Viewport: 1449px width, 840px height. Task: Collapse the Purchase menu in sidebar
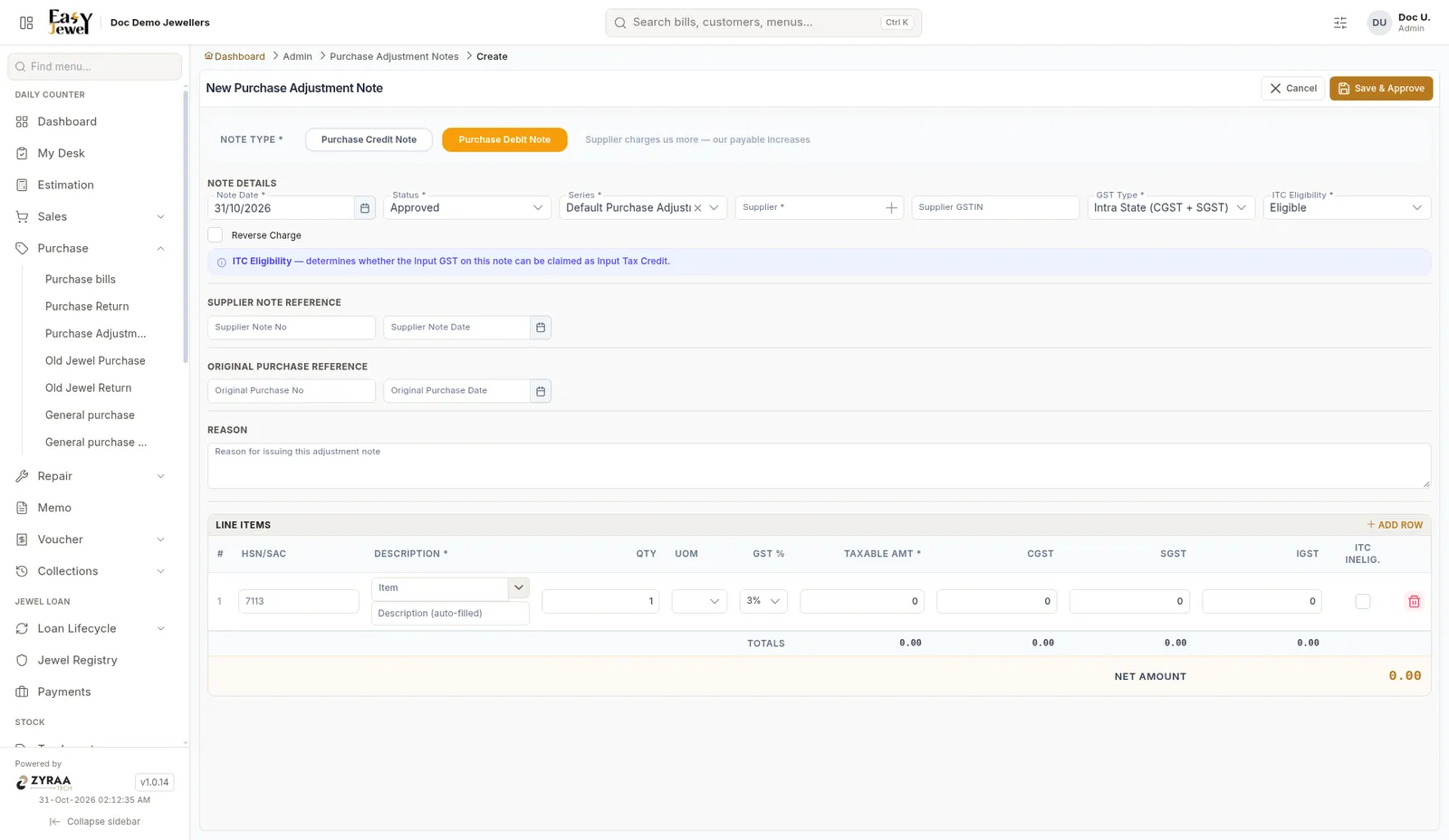coord(160,248)
